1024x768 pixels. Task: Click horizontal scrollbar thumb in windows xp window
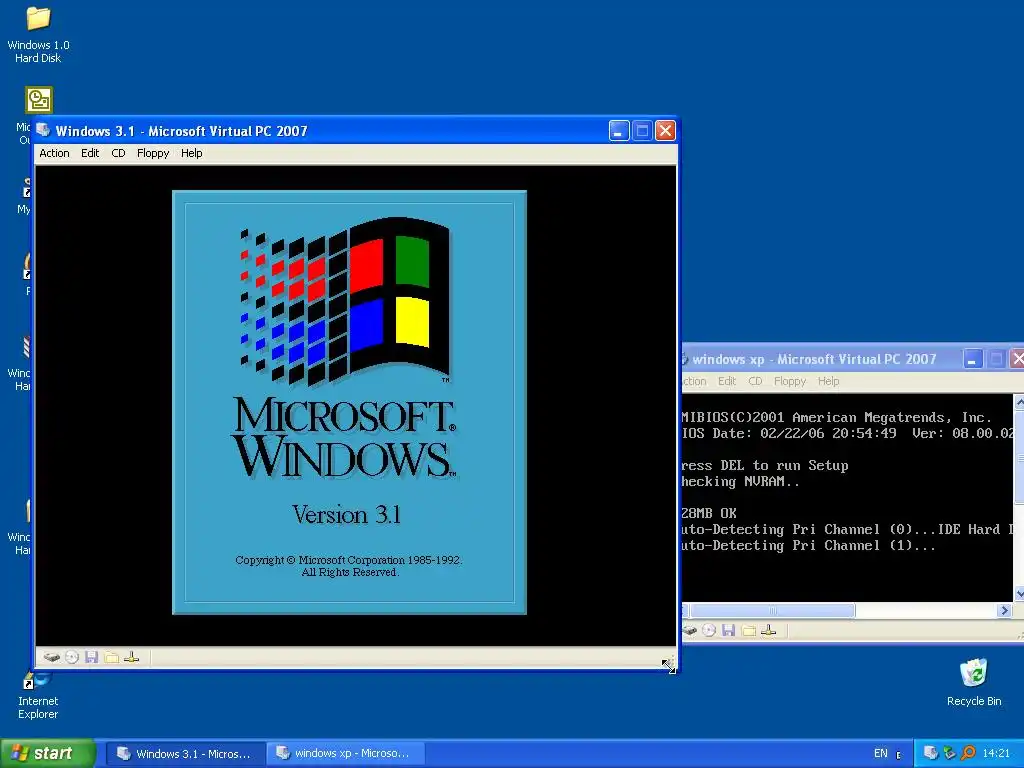[773, 611]
